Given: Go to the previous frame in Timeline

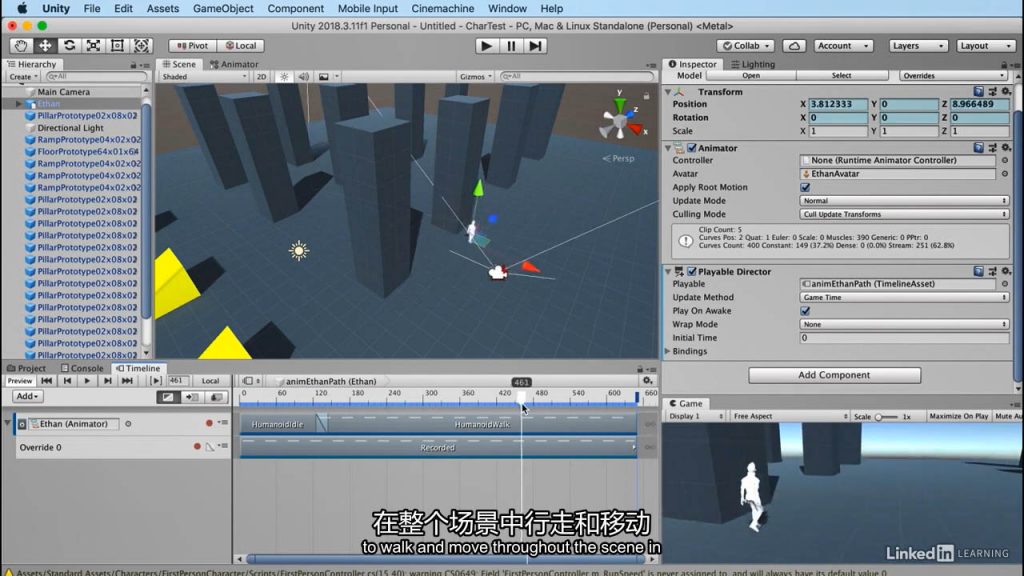Looking at the screenshot, I should point(67,381).
